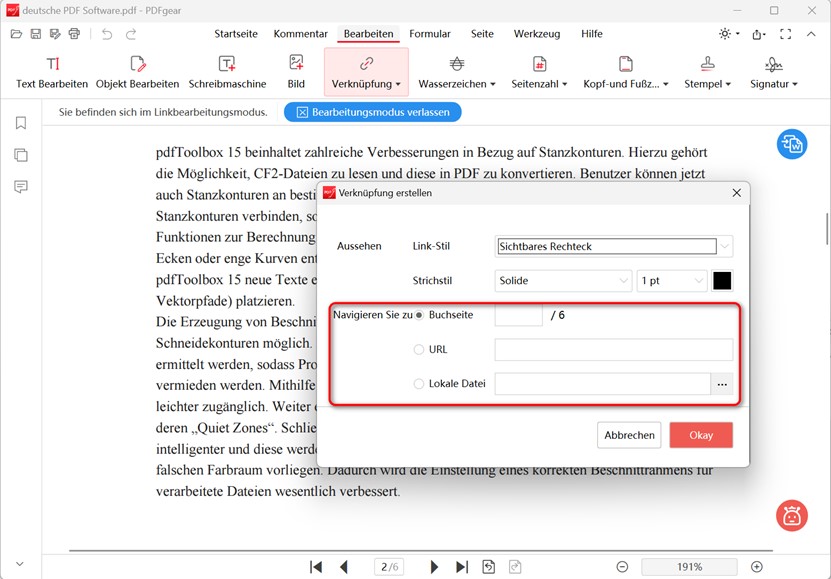Open the bookmarks sidebar panel
This screenshot has width=831, height=579.
tap(21, 123)
